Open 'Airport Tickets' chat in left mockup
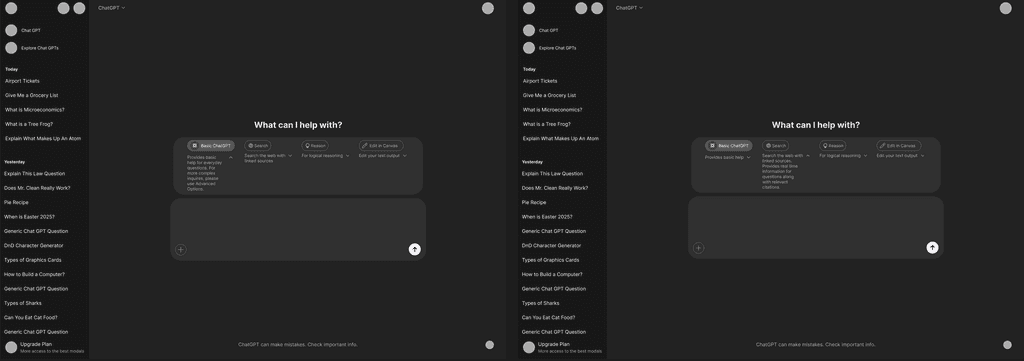Screen dimensions: 1024x361 click(x=22, y=81)
